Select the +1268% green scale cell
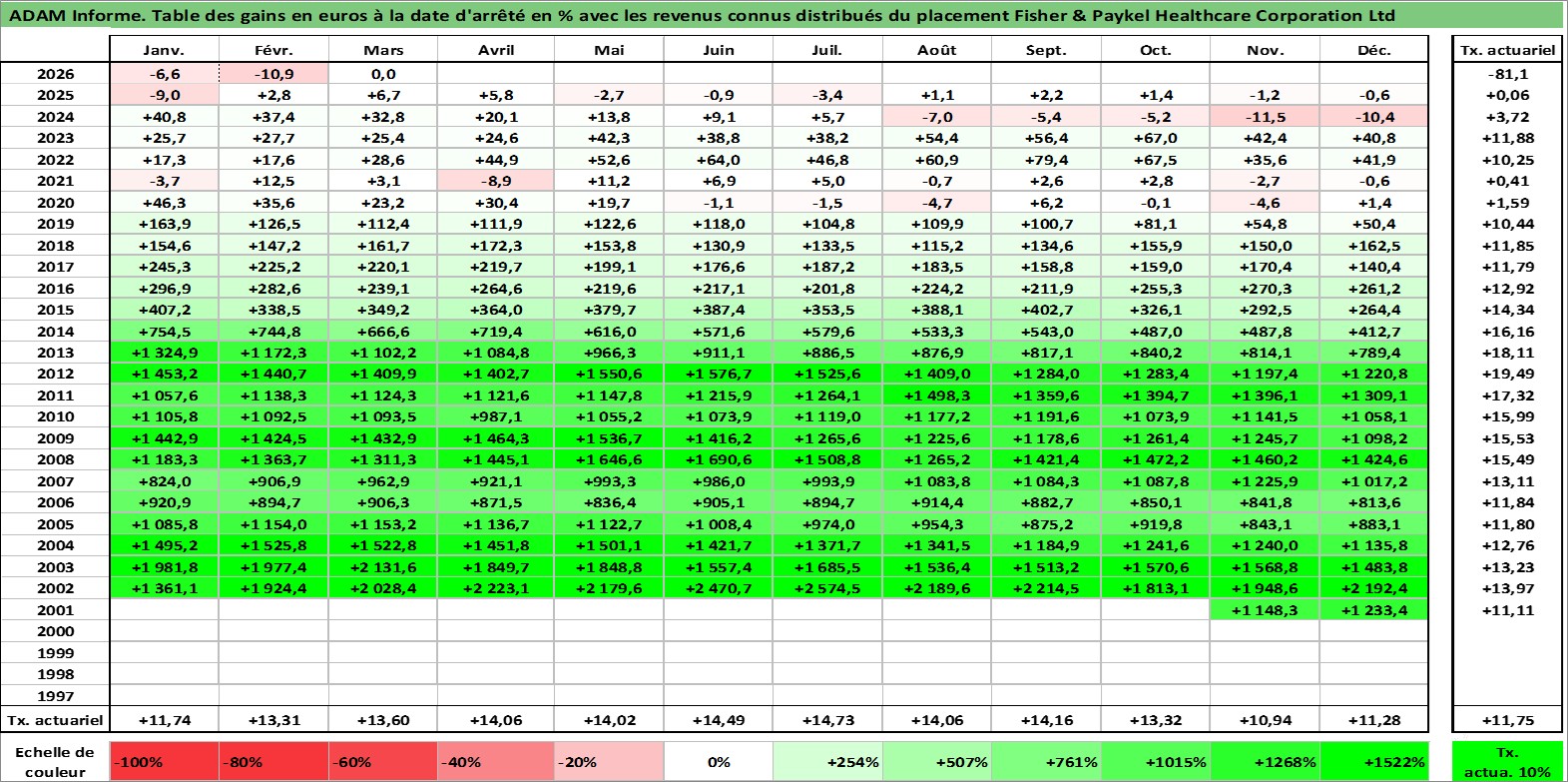 (x=1265, y=761)
